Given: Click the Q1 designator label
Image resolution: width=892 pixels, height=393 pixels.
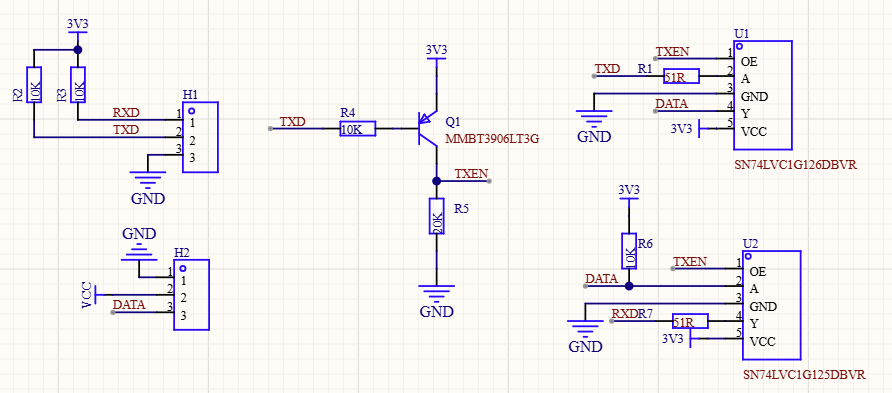Looking at the screenshot, I should pyautogui.click(x=453, y=121).
